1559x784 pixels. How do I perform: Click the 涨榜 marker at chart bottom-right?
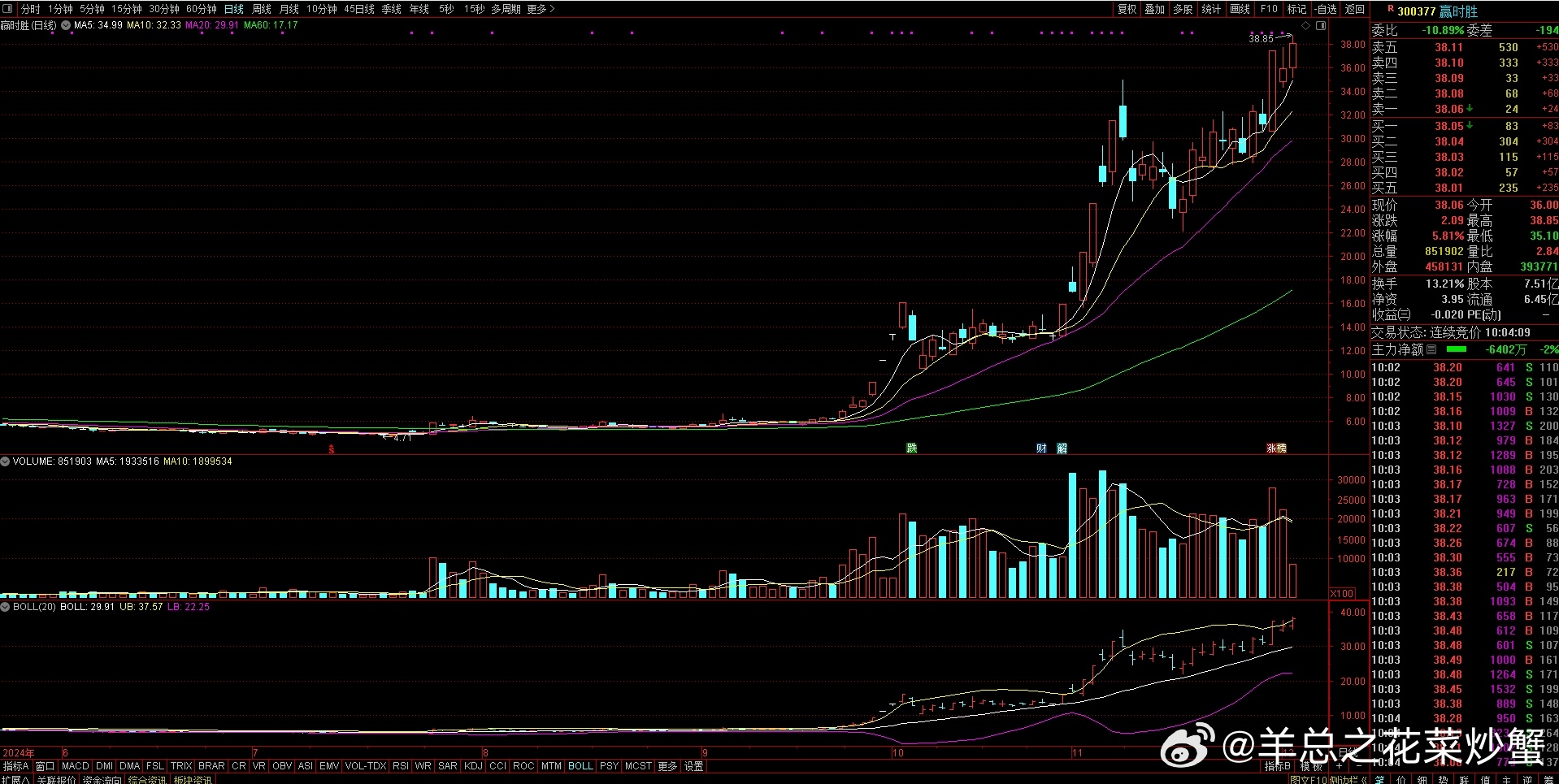point(1276,448)
